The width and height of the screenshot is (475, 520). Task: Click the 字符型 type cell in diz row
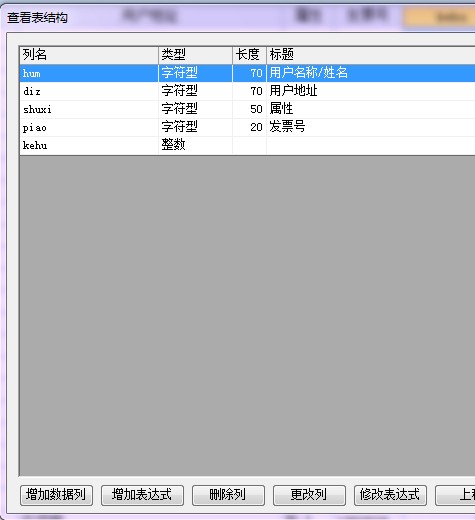pyautogui.click(x=195, y=91)
